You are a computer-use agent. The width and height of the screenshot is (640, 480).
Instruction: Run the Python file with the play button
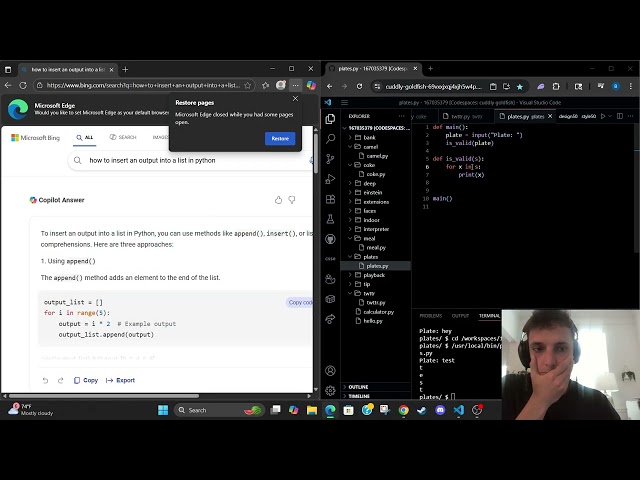603,116
